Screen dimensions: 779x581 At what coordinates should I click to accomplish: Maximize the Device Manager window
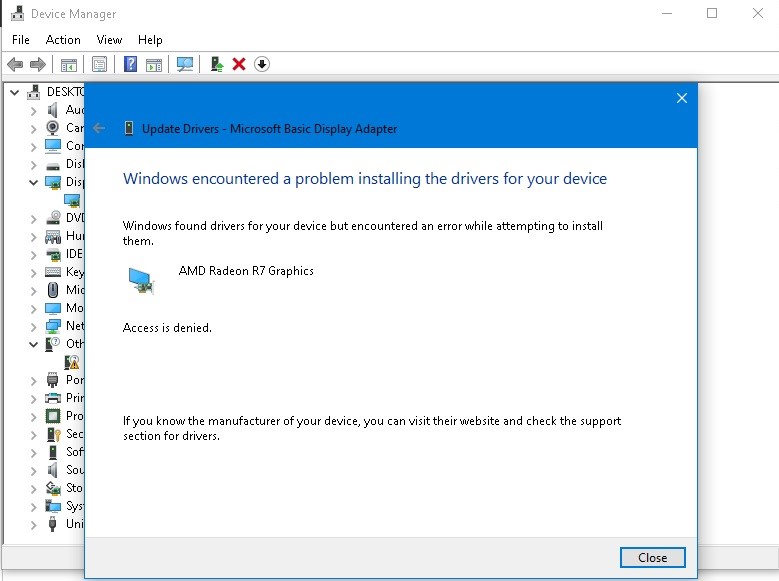pyautogui.click(x=712, y=13)
